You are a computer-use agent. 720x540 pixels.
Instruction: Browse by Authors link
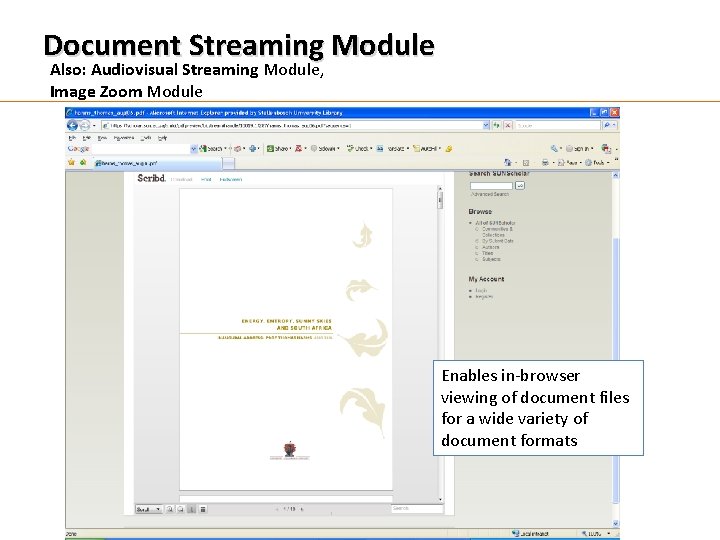490,247
